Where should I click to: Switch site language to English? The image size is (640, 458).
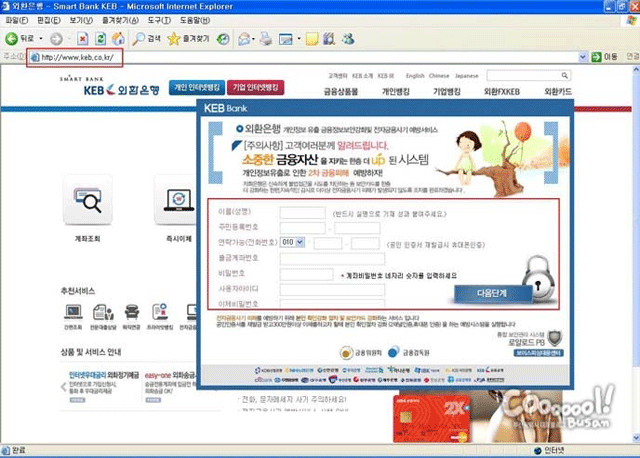tap(415, 76)
